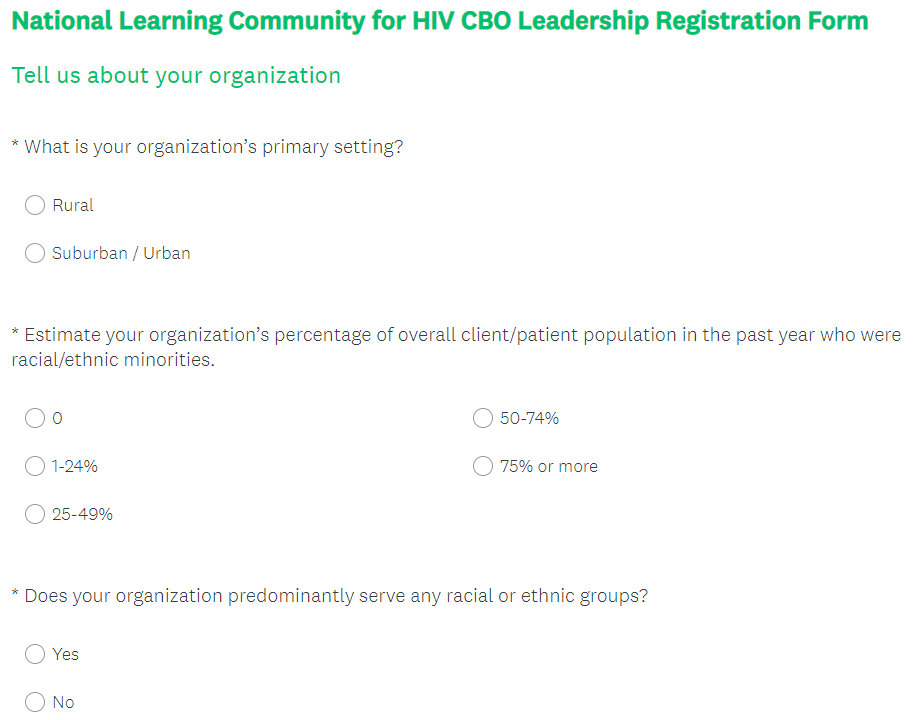Click the "25-49%" label text
Image resolution: width=915 pixels, height=720 pixels.
click(82, 514)
